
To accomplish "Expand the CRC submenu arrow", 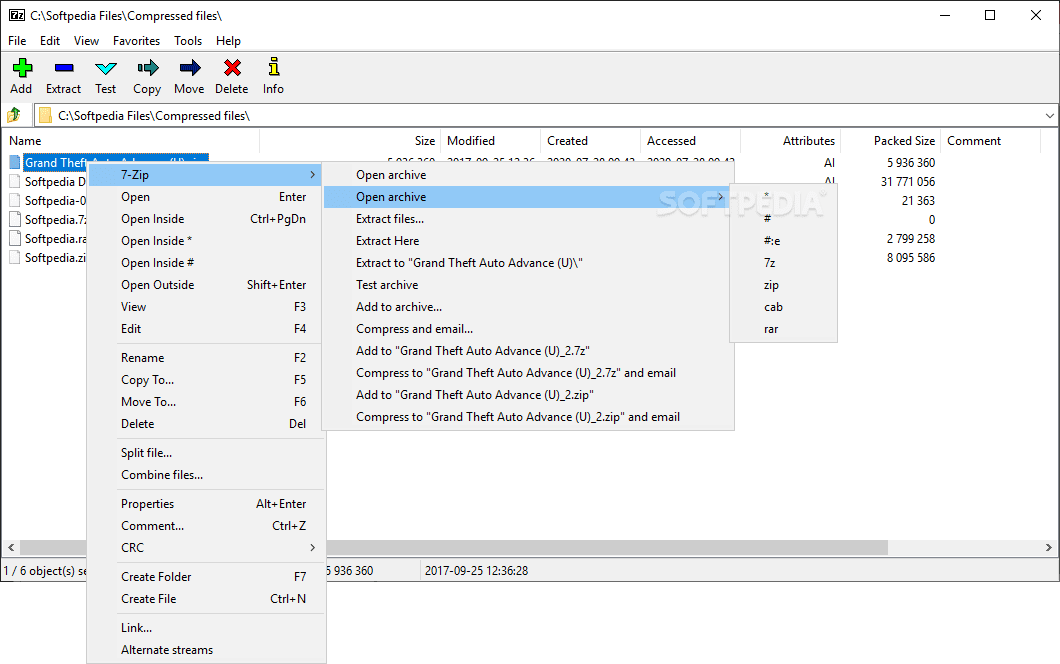I will click(x=312, y=548).
